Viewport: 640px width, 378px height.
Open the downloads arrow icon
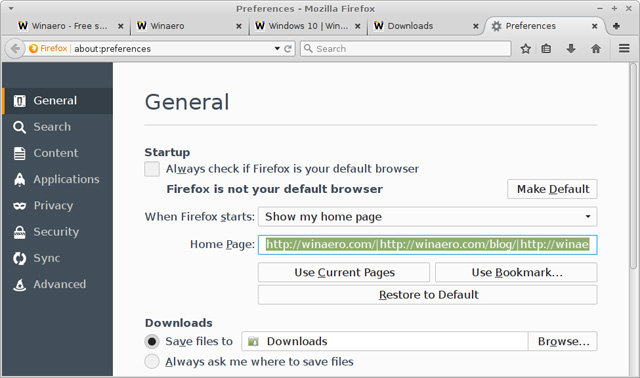point(571,49)
